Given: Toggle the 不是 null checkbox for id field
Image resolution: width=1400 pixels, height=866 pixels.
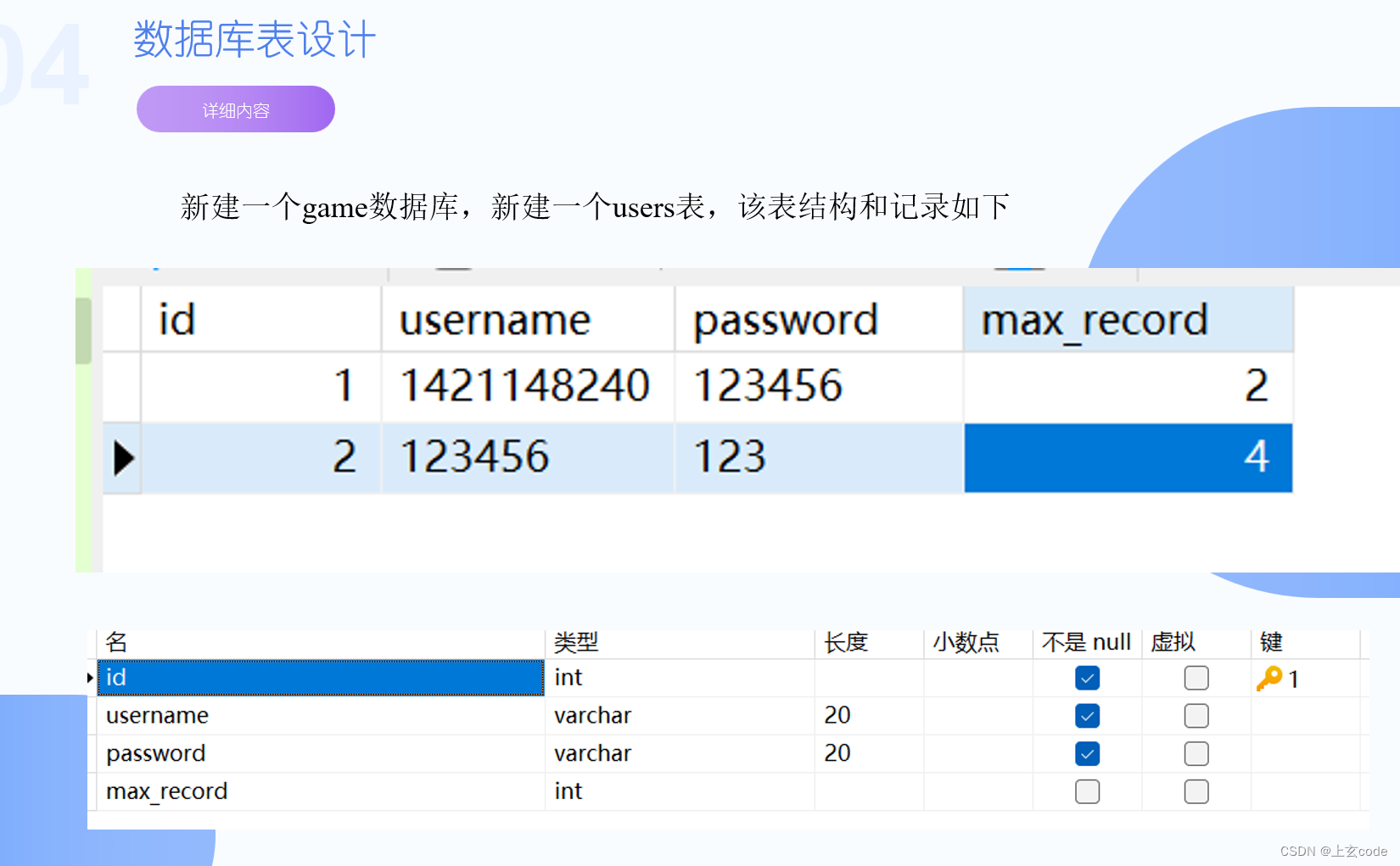Looking at the screenshot, I should point(1087,678).
